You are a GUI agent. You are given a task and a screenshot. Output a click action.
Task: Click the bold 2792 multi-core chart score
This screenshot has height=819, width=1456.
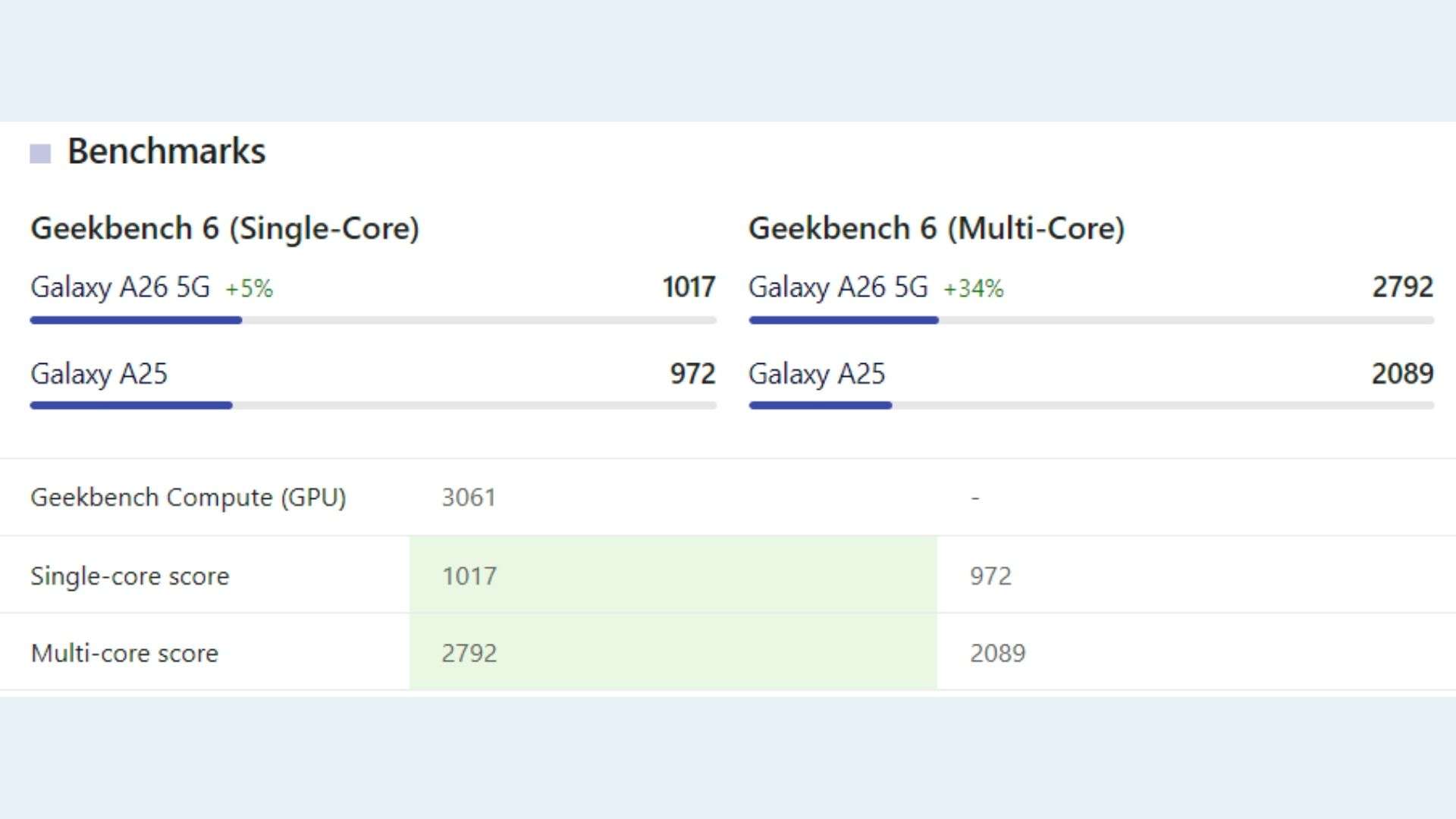pyautogui.click(x=1402, y=287)
